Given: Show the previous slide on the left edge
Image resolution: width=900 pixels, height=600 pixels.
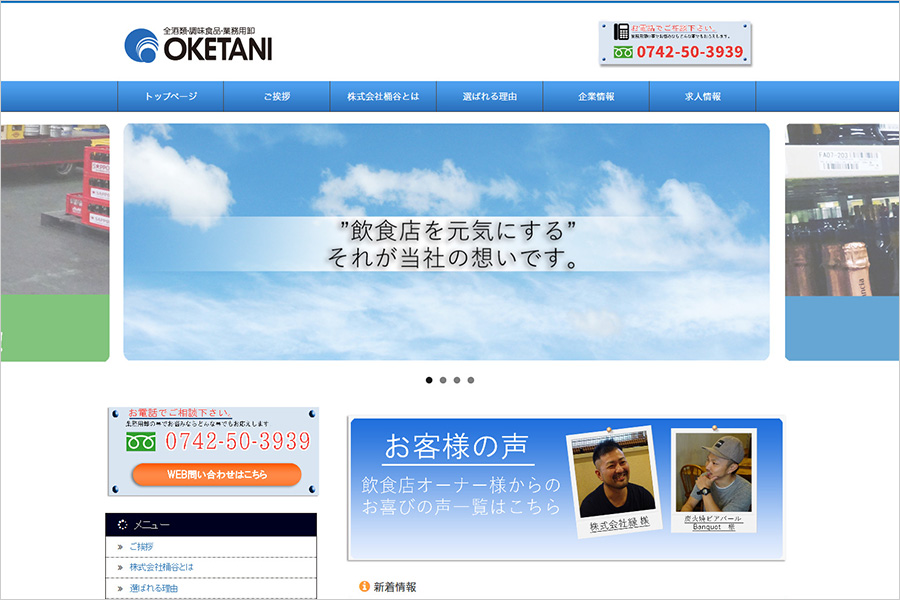Looking at the screenshot, I should 54,242.
